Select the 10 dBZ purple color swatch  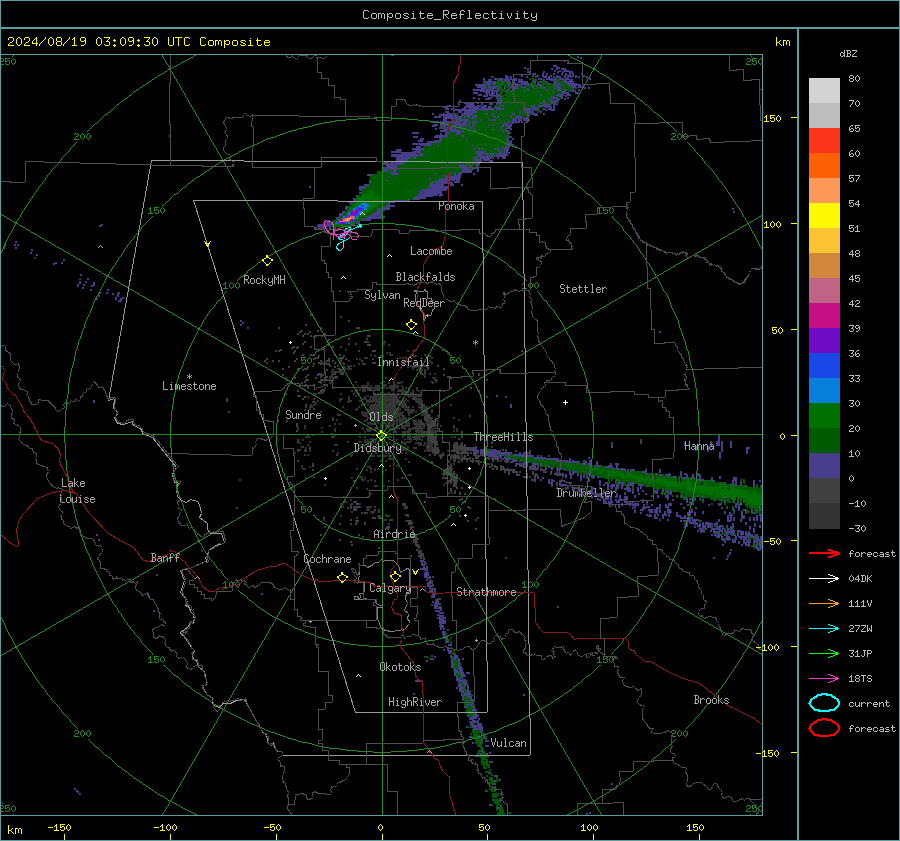tap(824, 466)
